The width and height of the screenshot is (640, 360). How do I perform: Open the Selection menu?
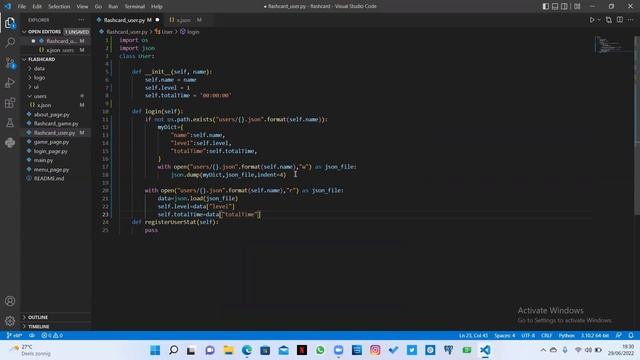pyautogui.click(x=59, y=6)
